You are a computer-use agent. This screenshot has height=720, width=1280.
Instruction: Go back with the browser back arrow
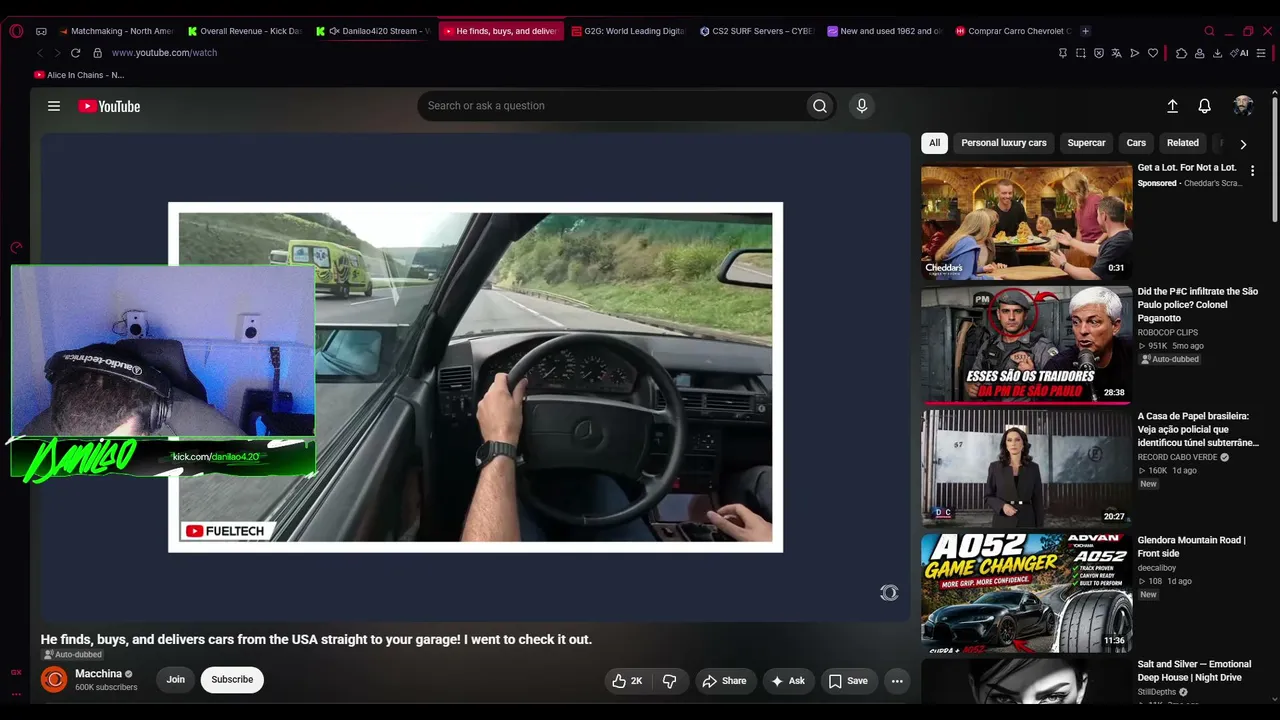click(40, 53)
